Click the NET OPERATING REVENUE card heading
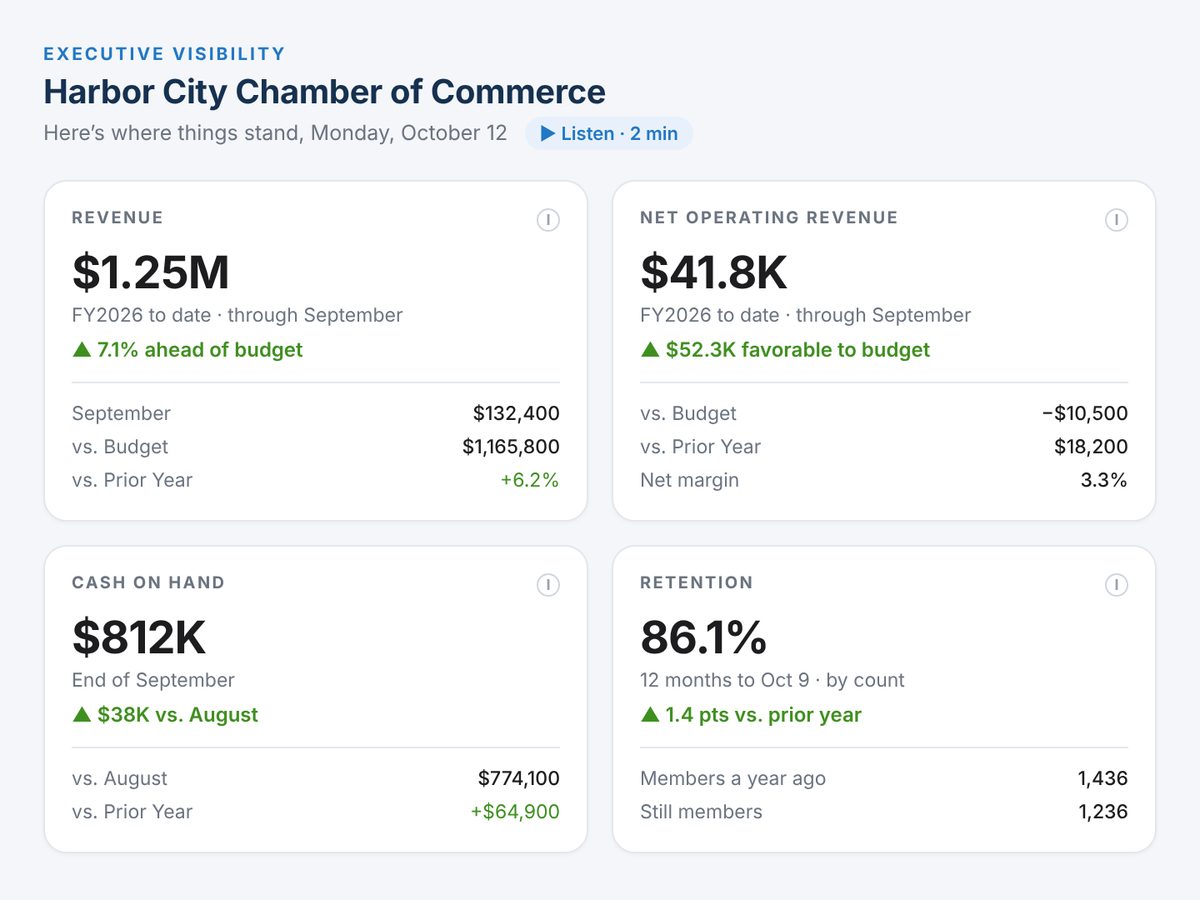Screen dimensions: 1200x900 point(769,218)
